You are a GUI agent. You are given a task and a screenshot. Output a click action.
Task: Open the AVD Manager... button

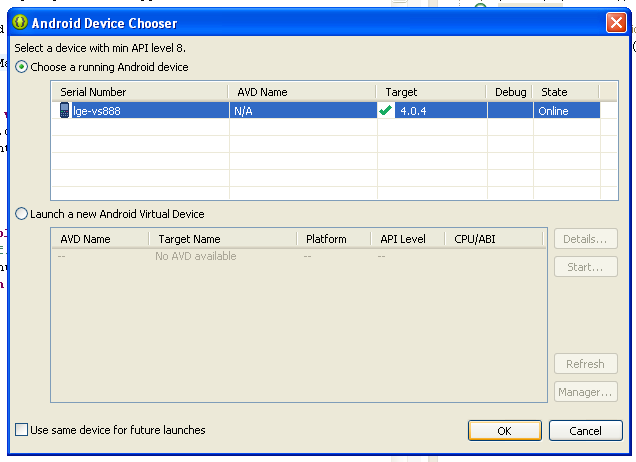pyautogui.click(x=585, y=392)
